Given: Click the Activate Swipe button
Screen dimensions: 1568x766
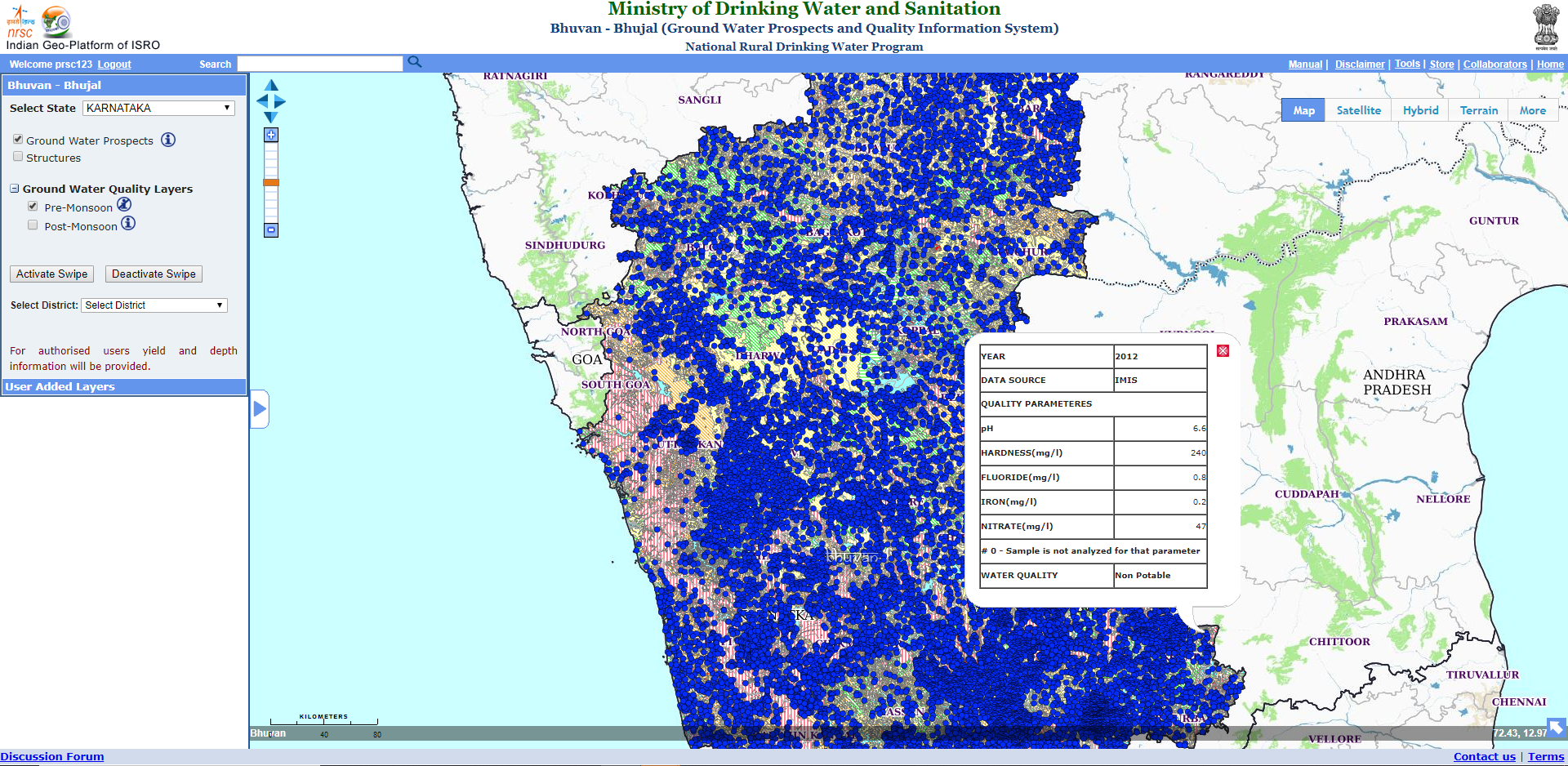Looking at the screenshot, I should pyautogui.click(x=51, y=274).
